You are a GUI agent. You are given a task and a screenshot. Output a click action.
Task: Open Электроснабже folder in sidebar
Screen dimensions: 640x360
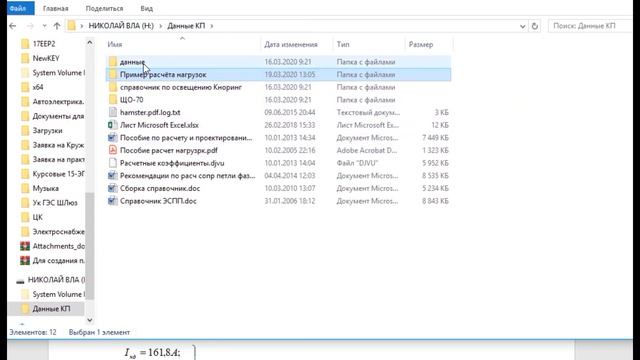58,232
